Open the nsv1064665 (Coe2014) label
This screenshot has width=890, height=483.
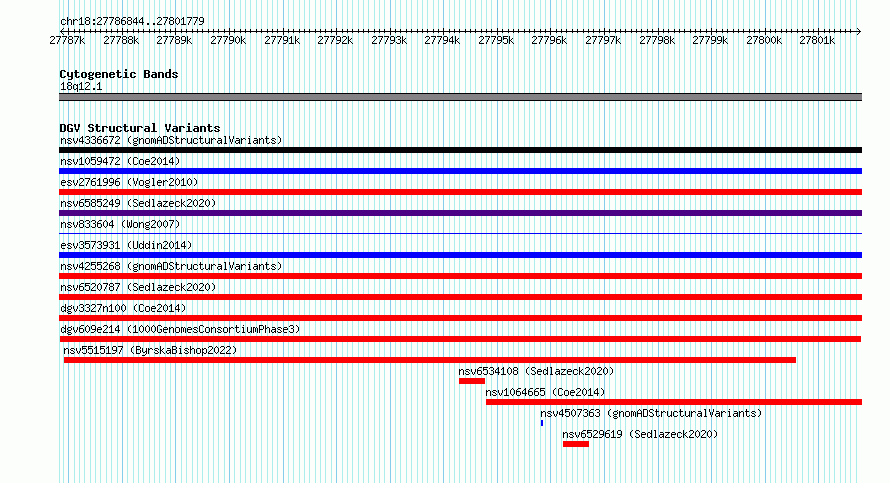[545, 393]
